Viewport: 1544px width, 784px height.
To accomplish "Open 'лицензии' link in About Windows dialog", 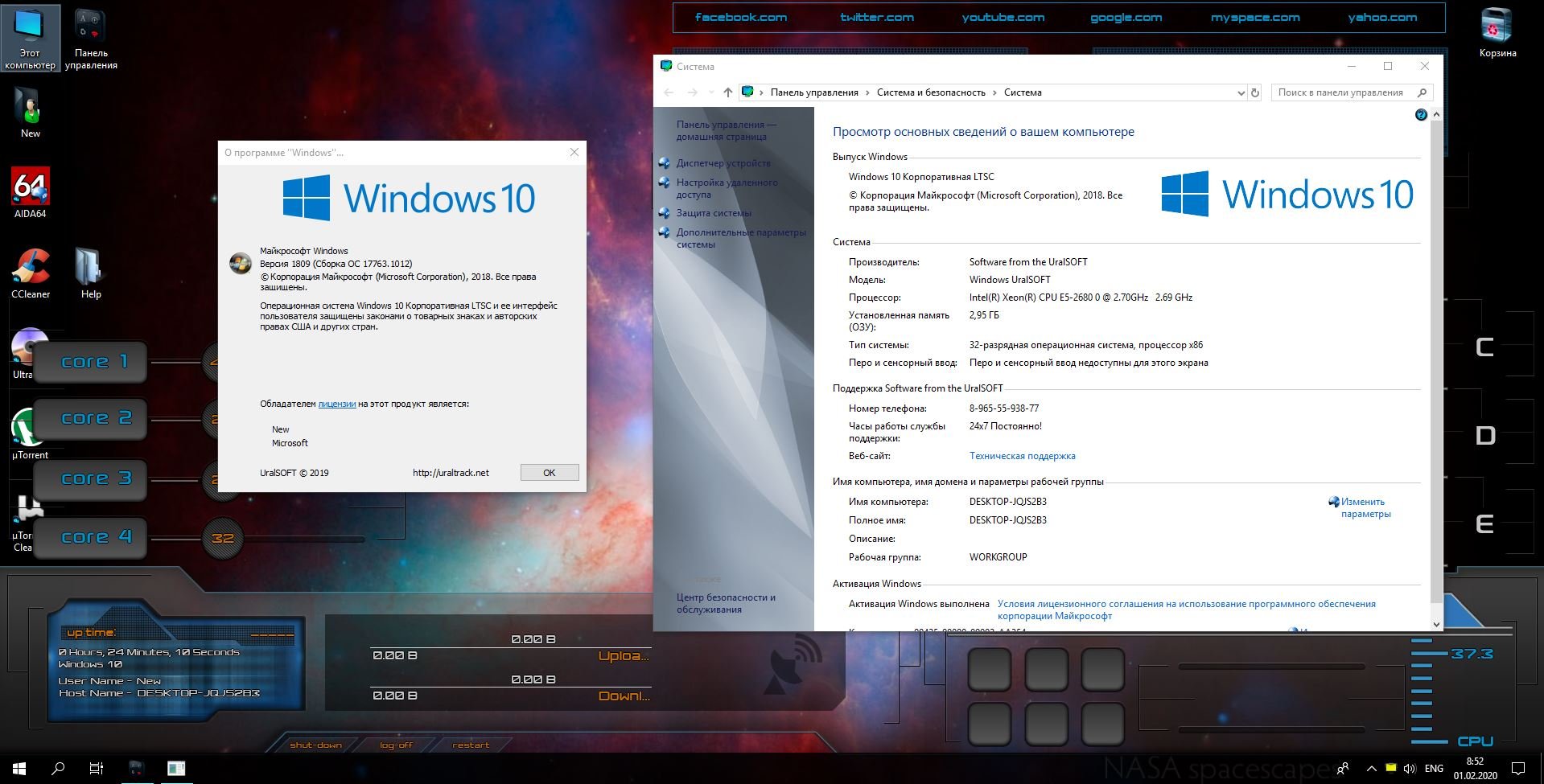I will (336, 404).
